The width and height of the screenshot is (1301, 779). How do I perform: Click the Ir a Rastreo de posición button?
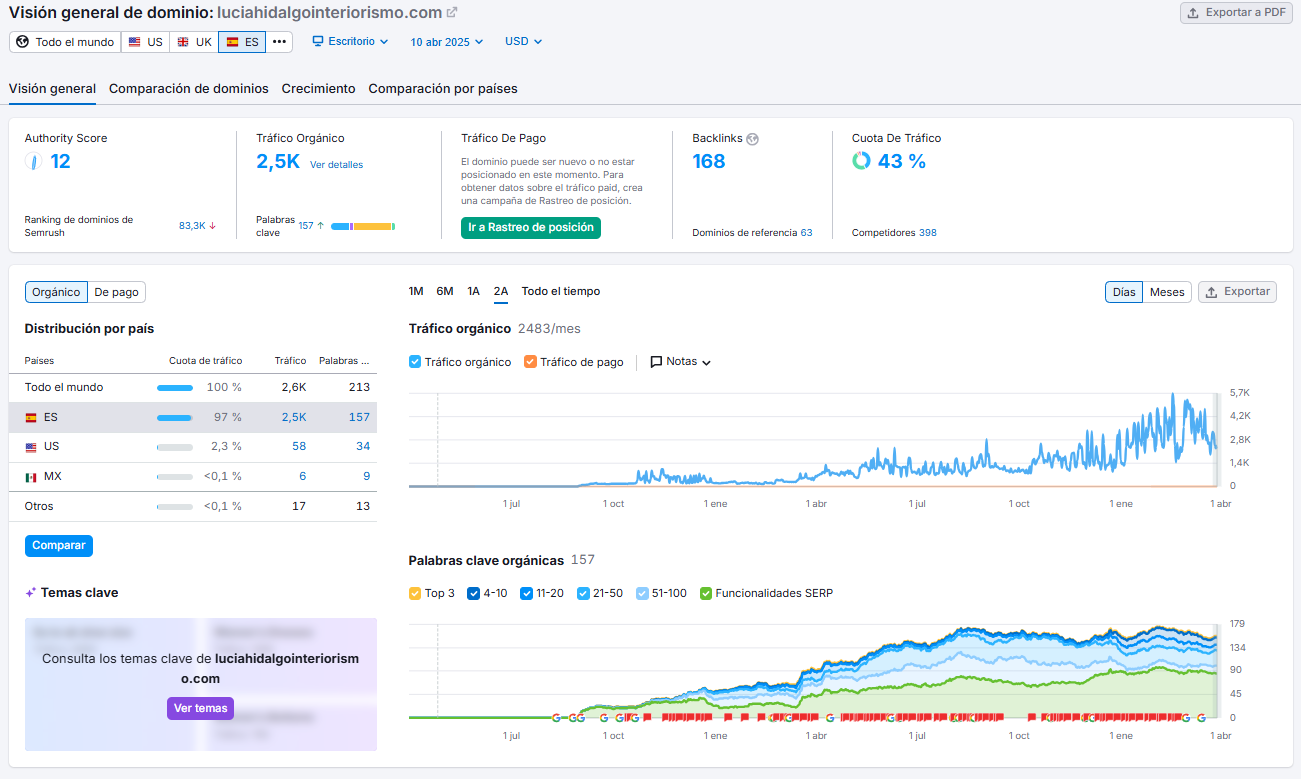tap(530, 228)
